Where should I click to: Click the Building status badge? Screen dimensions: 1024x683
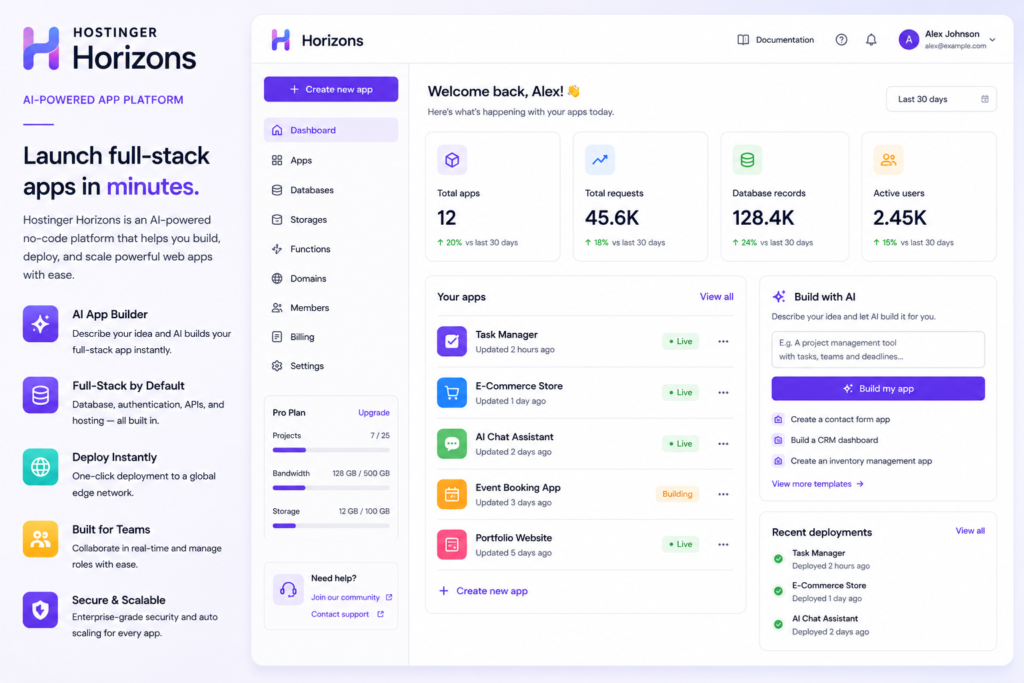677,494
